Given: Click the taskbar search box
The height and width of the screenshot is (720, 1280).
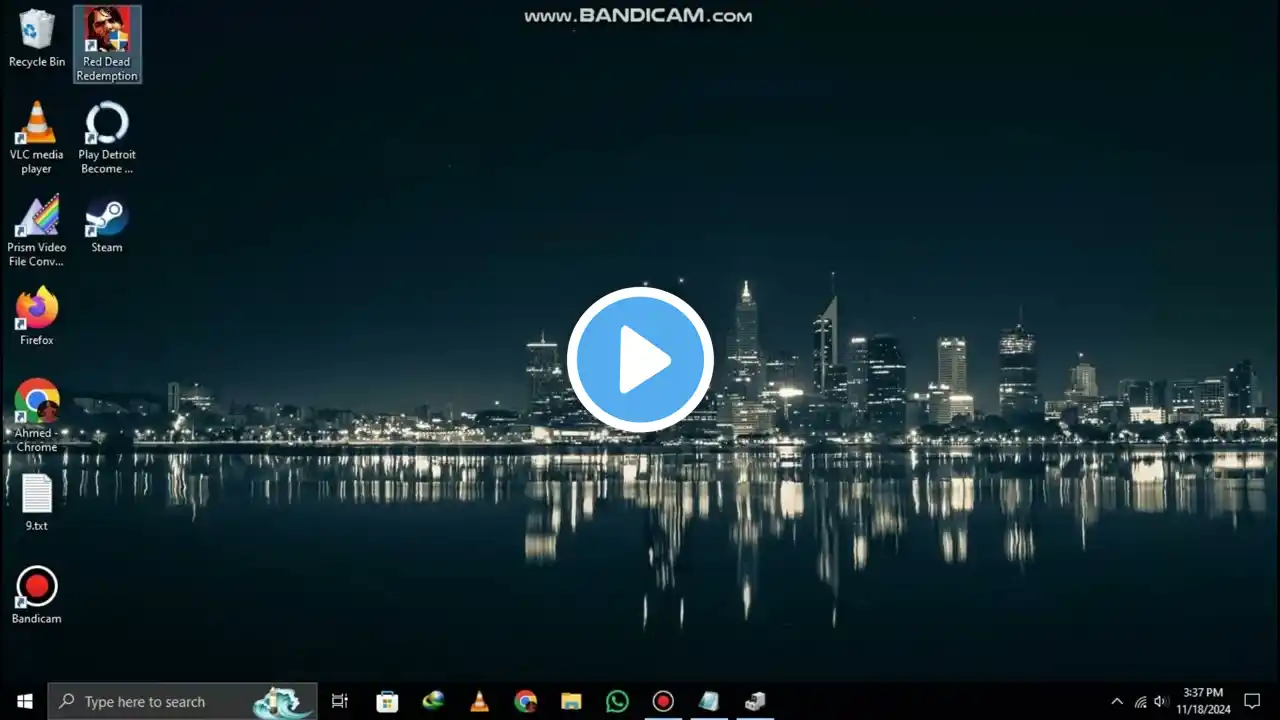Looking at the screenshot, I should (183, 701).
